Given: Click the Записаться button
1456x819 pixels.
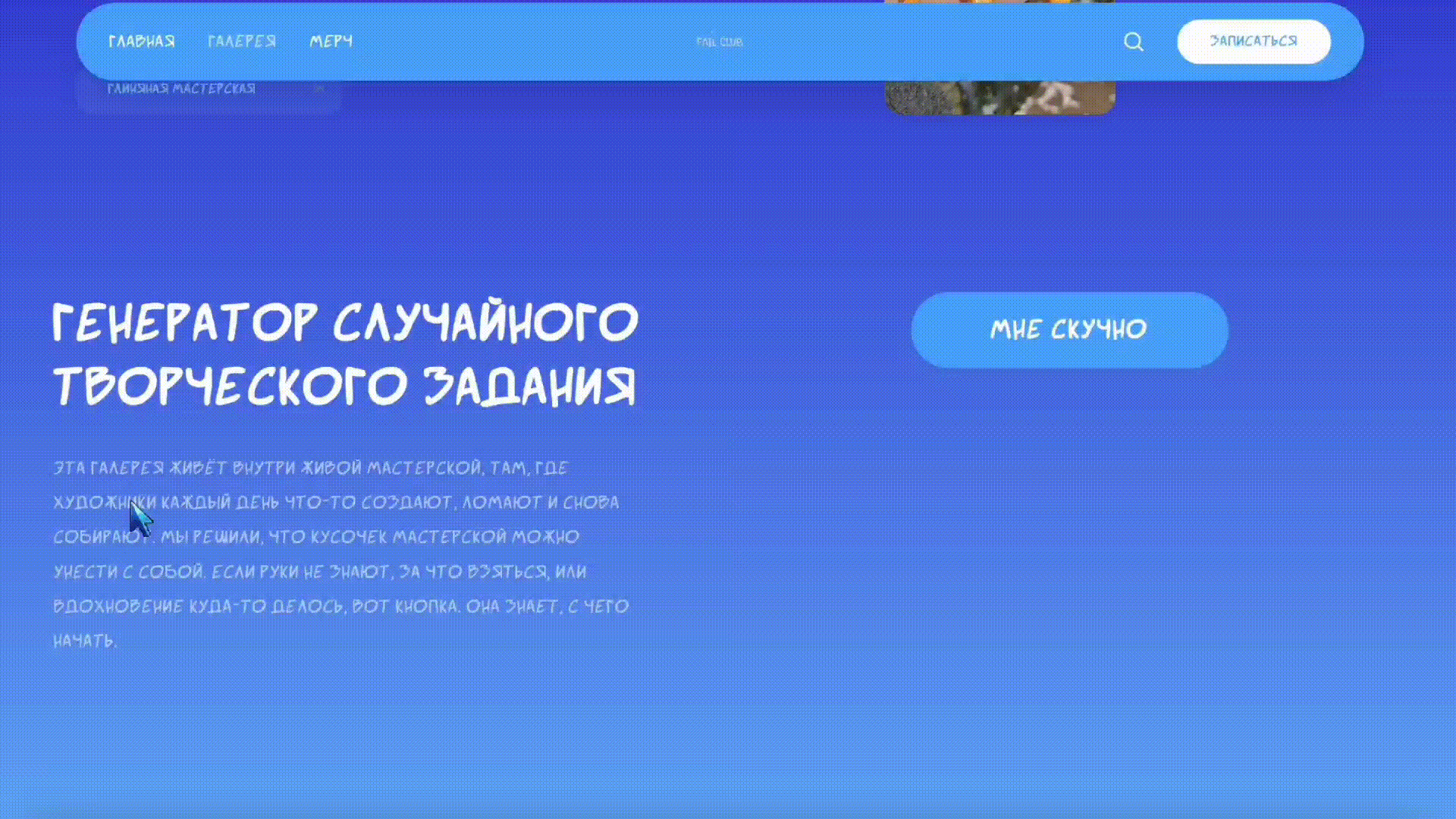Looking at the screenshot, I should (1254, 42).
